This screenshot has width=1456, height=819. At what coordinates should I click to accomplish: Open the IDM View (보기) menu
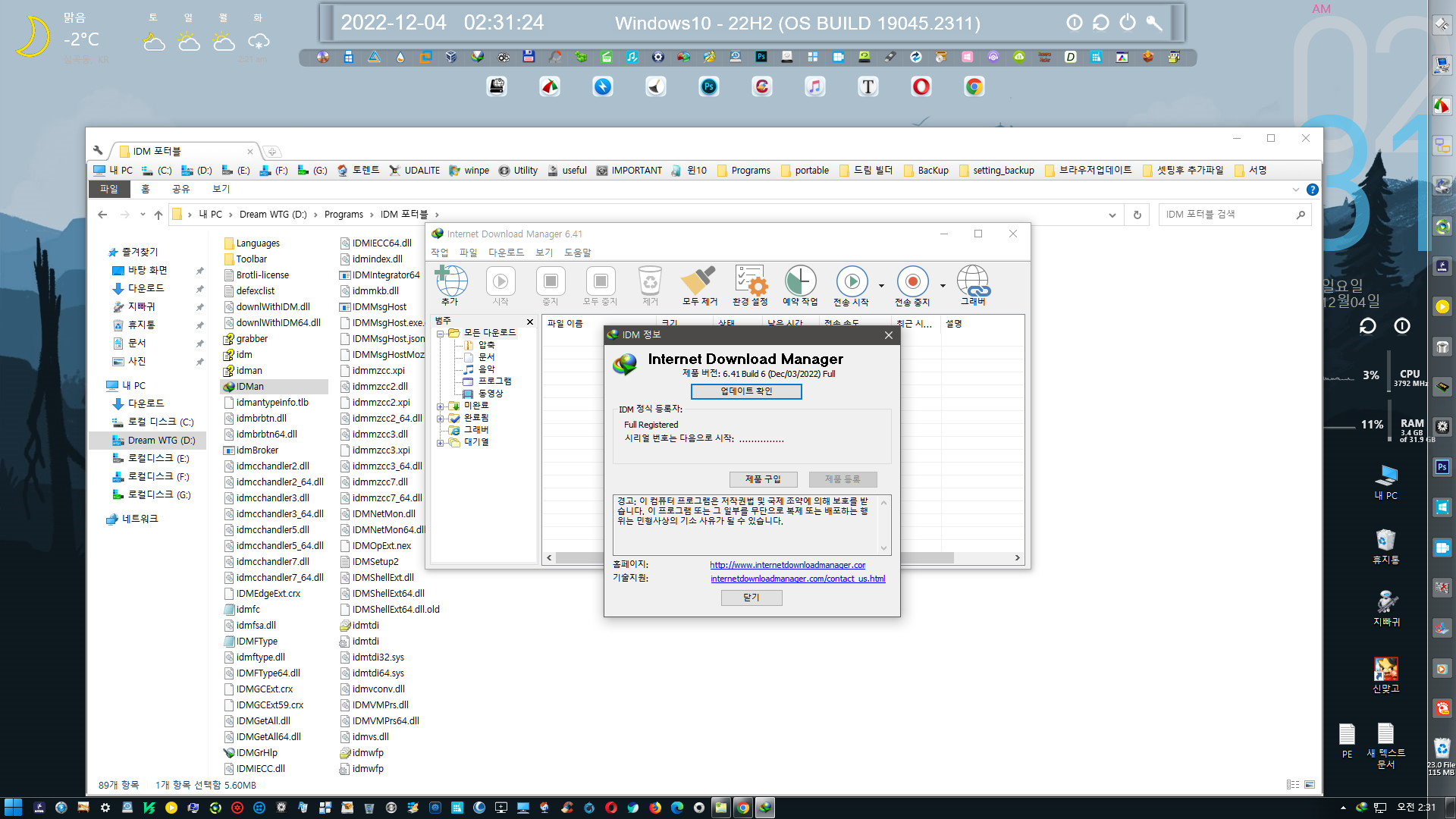click(x=544, y=253)
